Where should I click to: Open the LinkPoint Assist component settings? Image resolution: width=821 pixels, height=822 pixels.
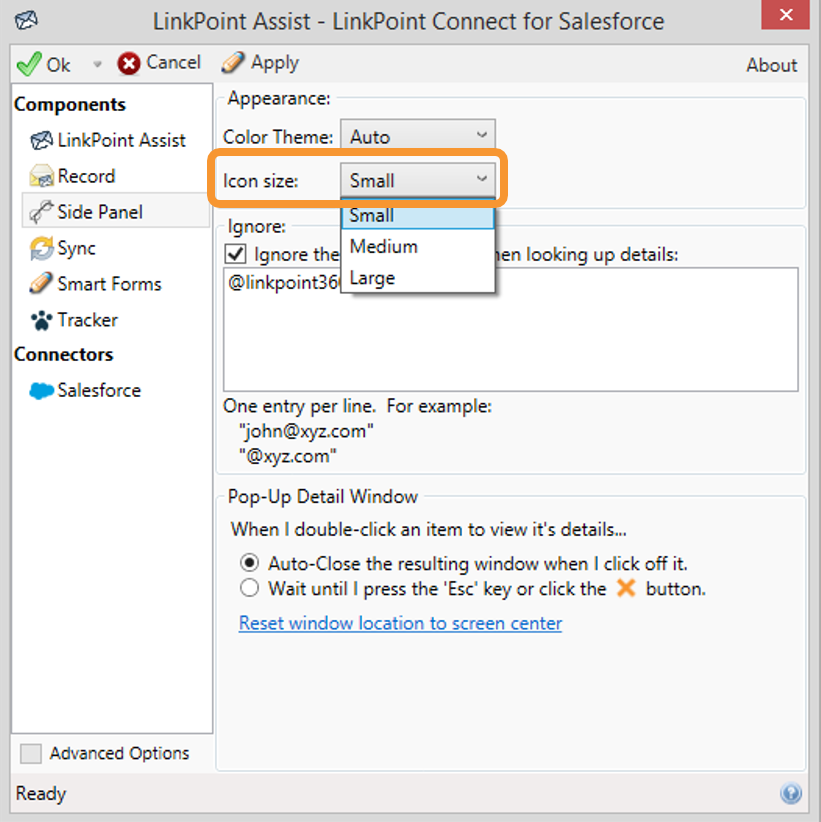[x=122, y=140]
